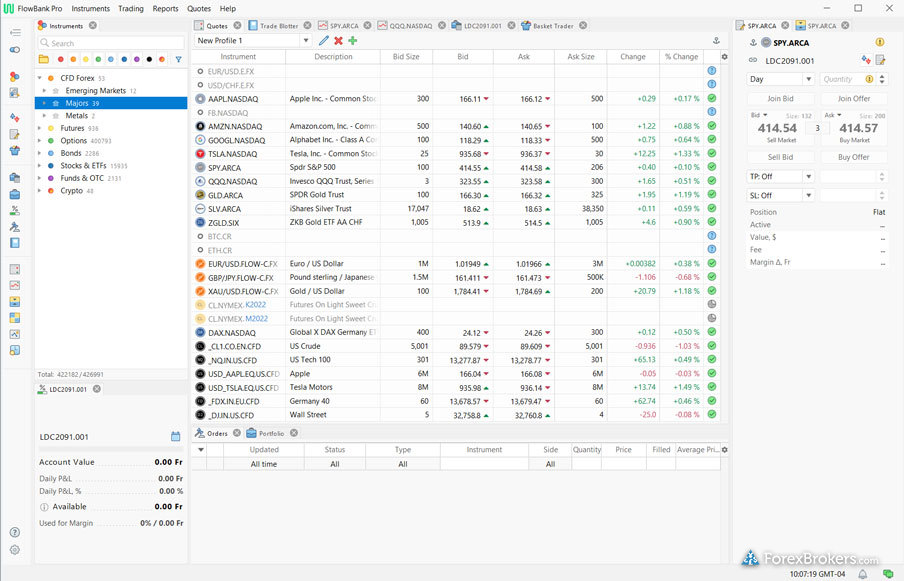904x581 pixels.
Task: Open the Quotes table column settings gear
Action: coord(725,56)
